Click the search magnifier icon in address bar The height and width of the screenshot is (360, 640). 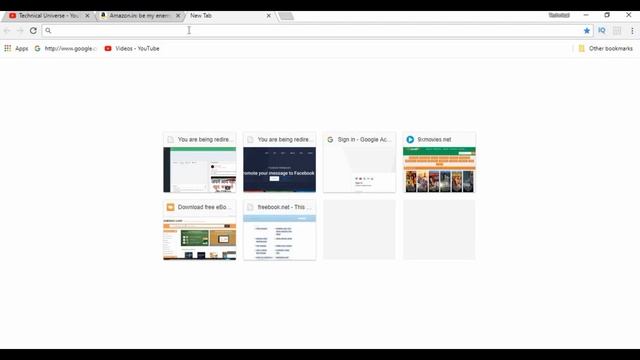tap(48, 31)
